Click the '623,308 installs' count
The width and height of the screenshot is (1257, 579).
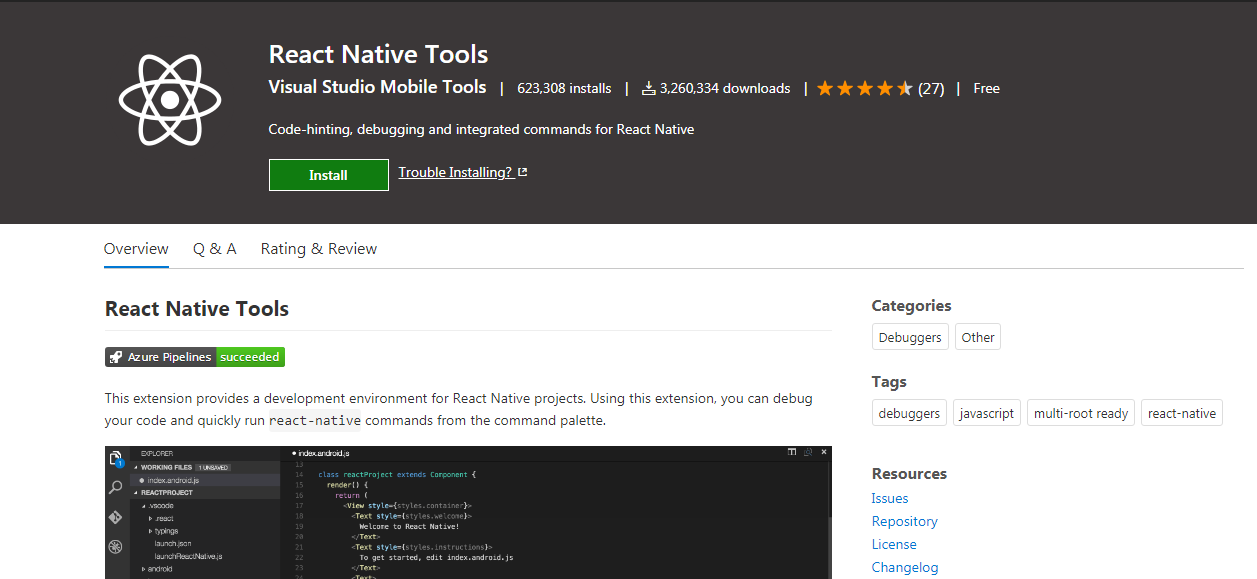[x=564, y=88]
